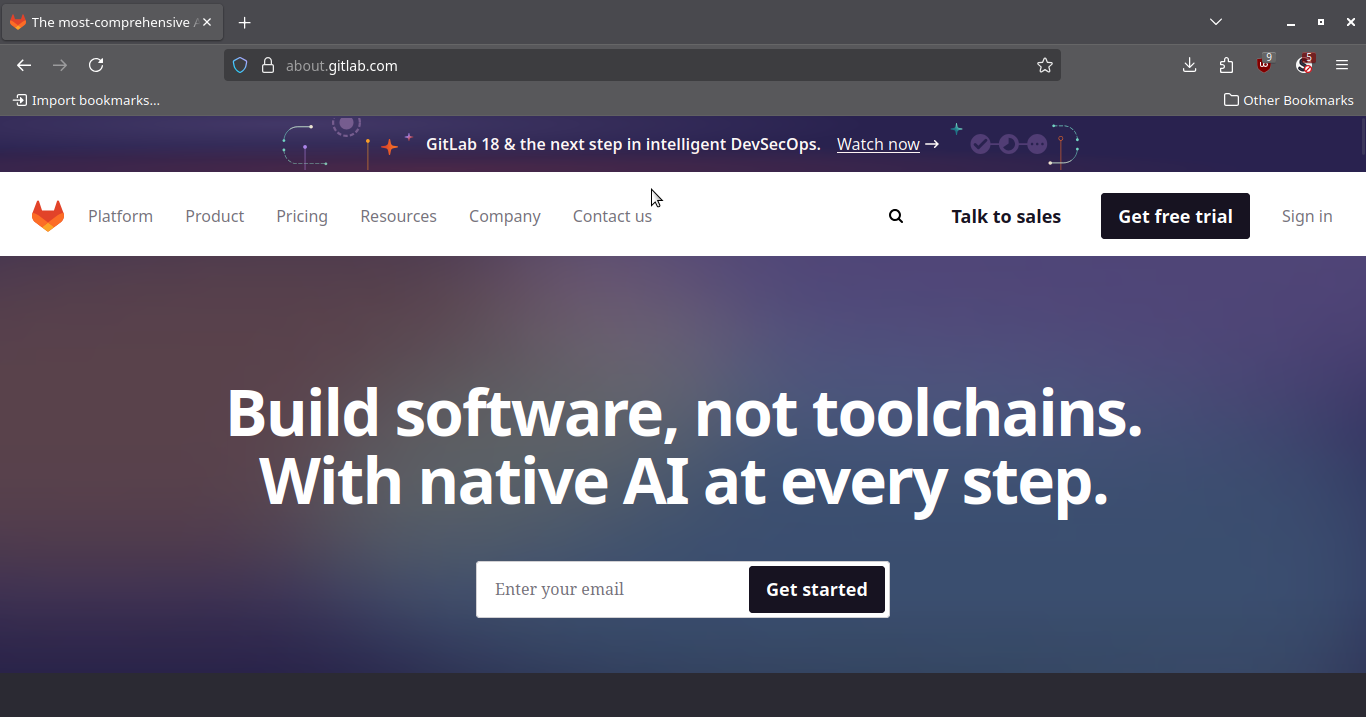Reload the page using the refresh icon
Screen dimensions: 1366x717
96,66
